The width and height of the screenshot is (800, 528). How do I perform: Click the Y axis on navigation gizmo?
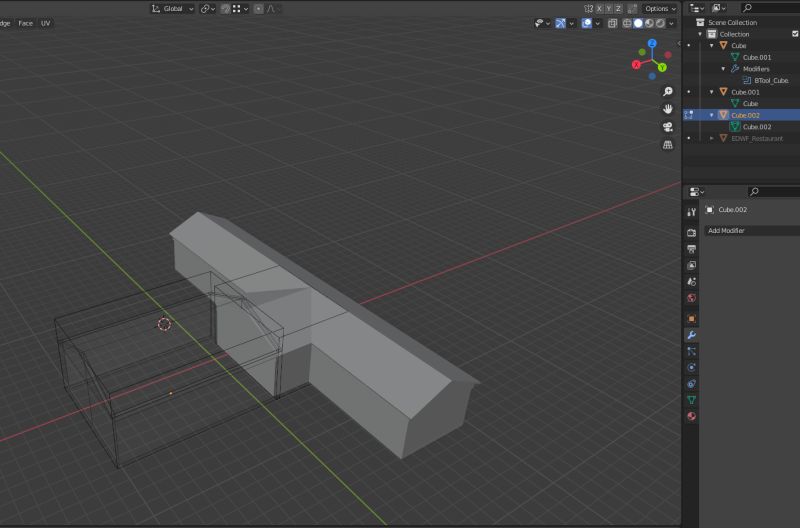point(662,67)
